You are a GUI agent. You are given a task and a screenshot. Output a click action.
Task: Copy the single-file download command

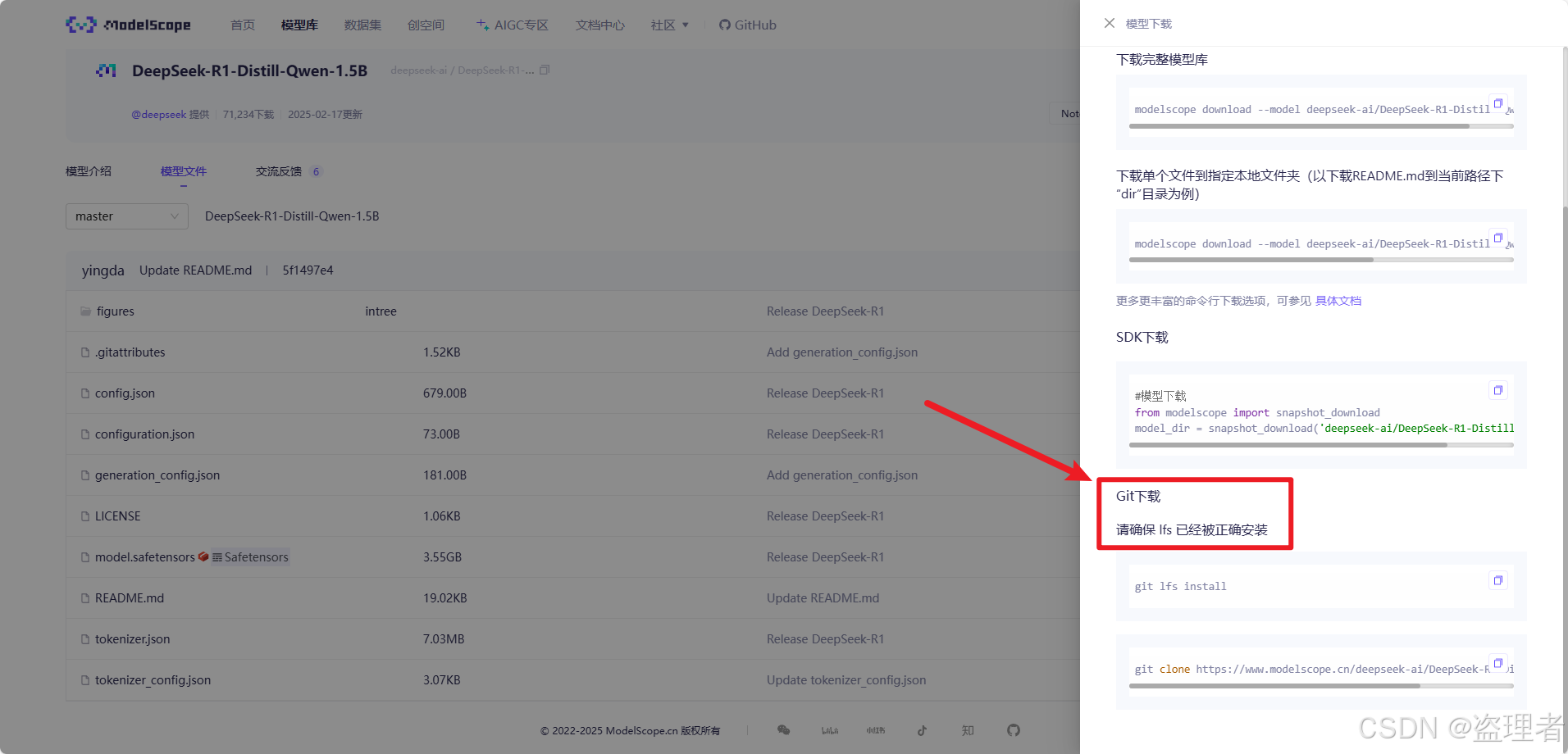(1498, 238)
